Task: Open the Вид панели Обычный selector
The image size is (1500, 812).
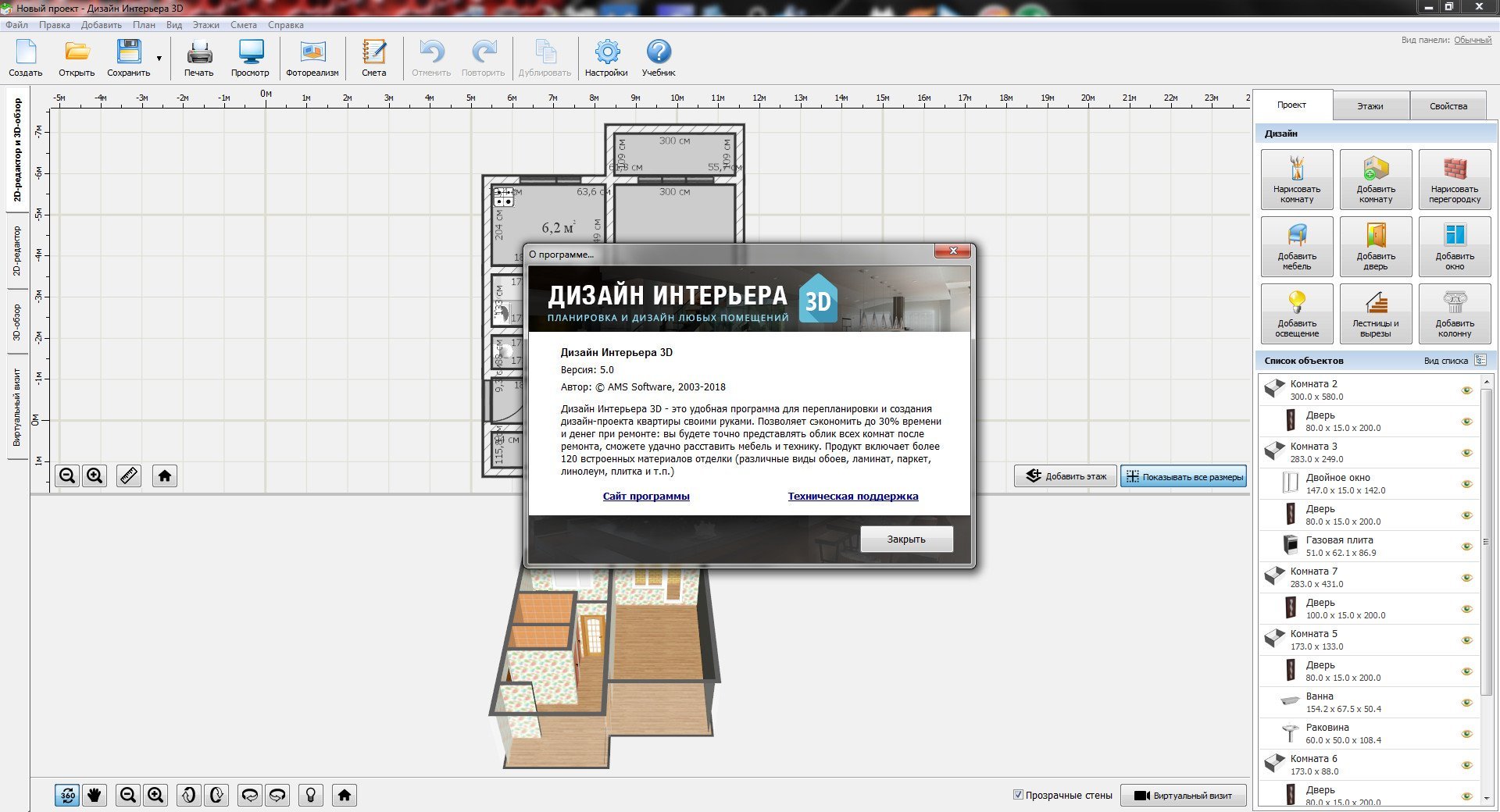Action: pos(1473,40)
